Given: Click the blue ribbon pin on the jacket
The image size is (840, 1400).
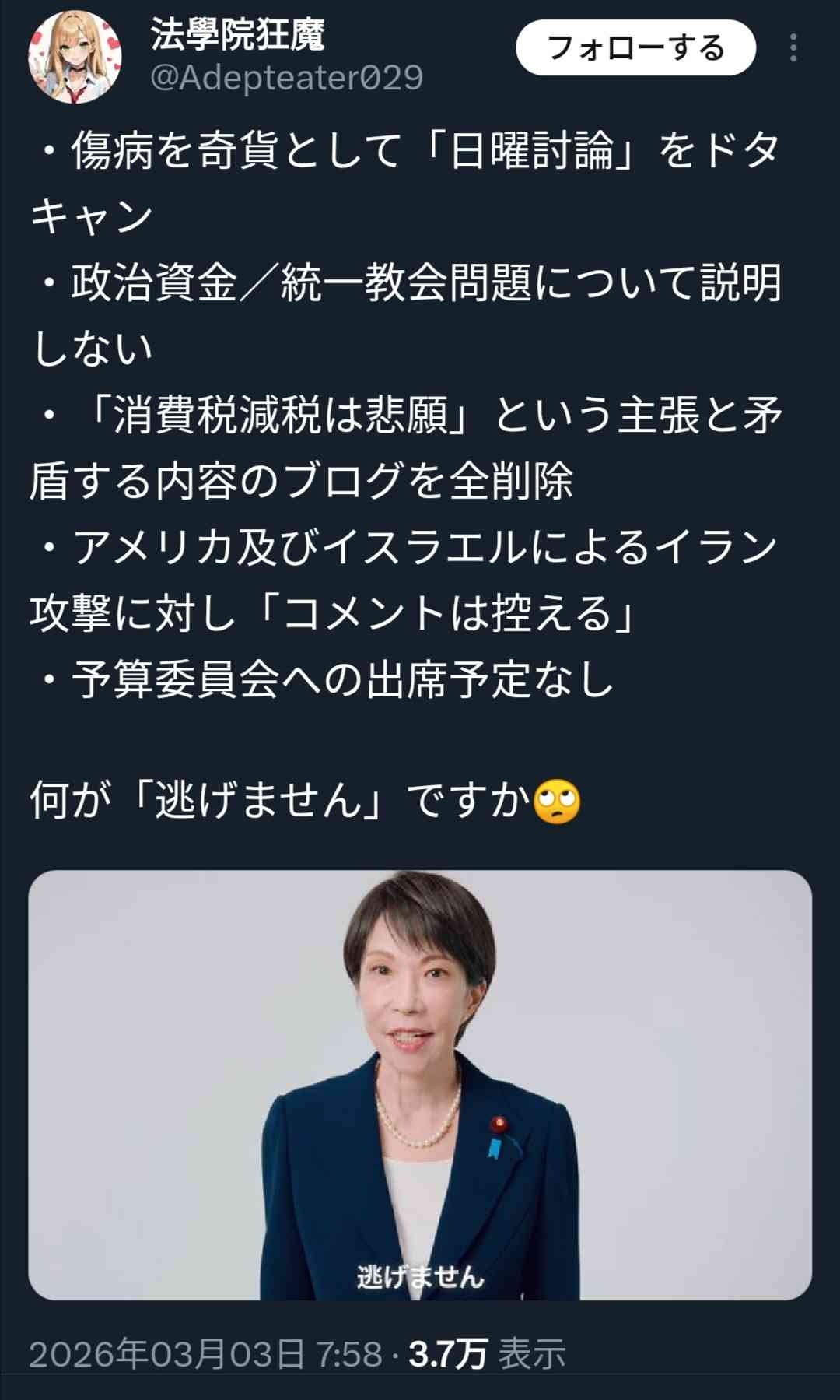Looking at the screenshot, I should (495, 1147).
